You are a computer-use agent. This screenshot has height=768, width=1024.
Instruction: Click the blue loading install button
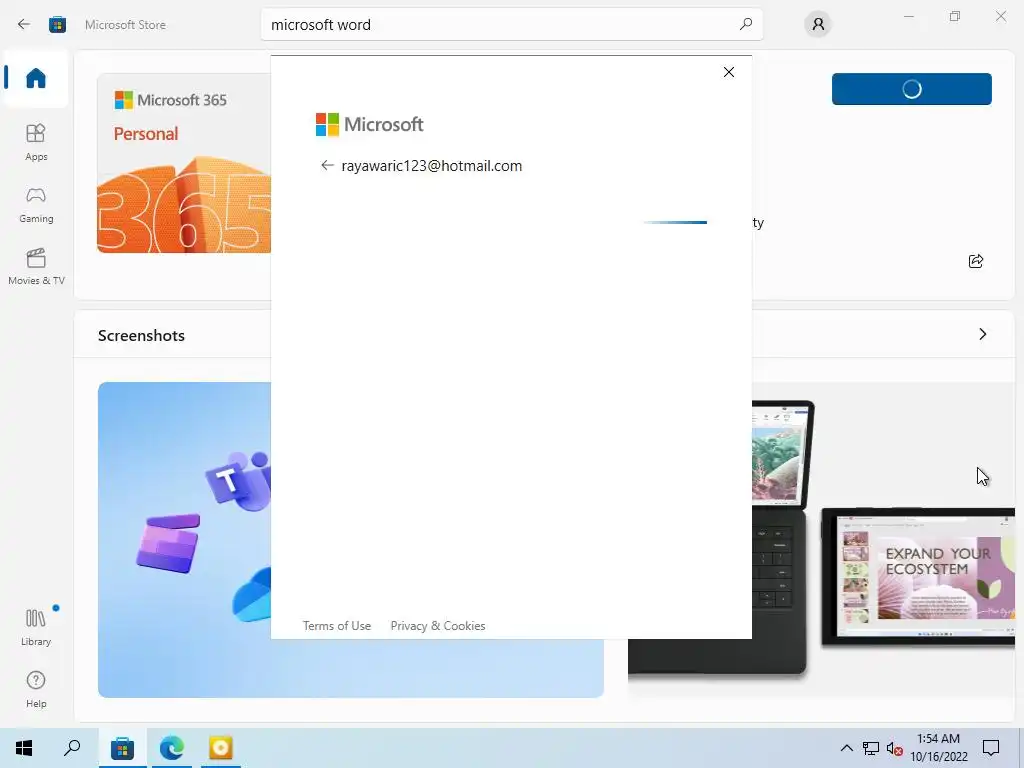[x=912, y=89]
